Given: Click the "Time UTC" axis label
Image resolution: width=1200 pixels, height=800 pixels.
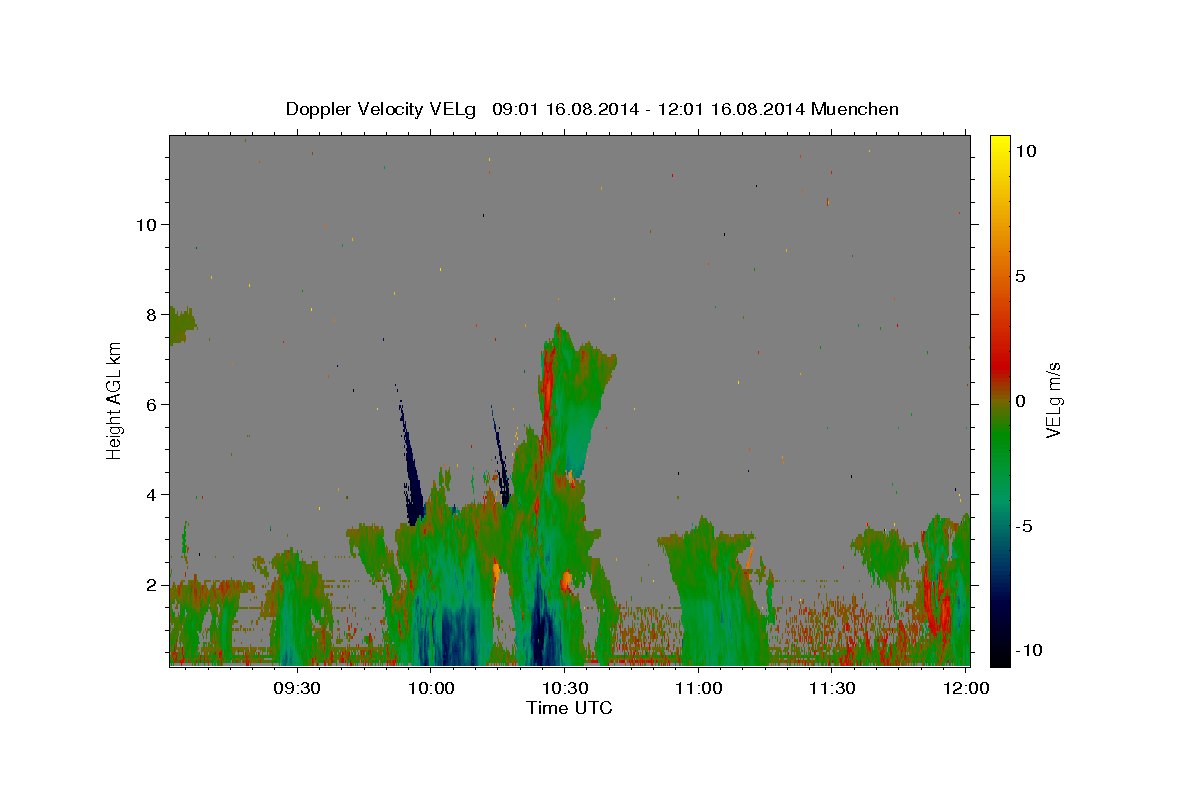Looking at the screenshot, I should [569, 708].
